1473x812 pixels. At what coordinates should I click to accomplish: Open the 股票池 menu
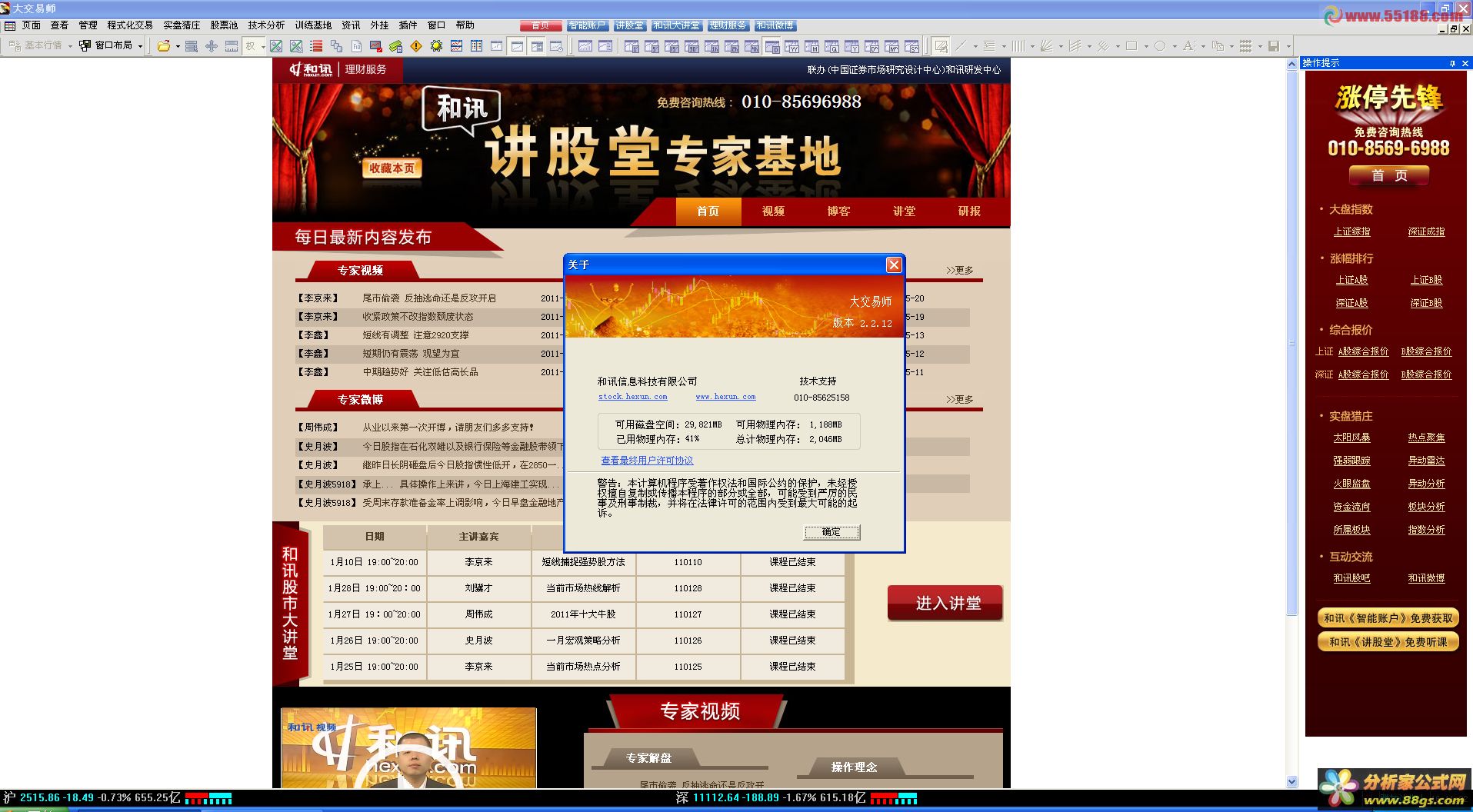point(224,25)
